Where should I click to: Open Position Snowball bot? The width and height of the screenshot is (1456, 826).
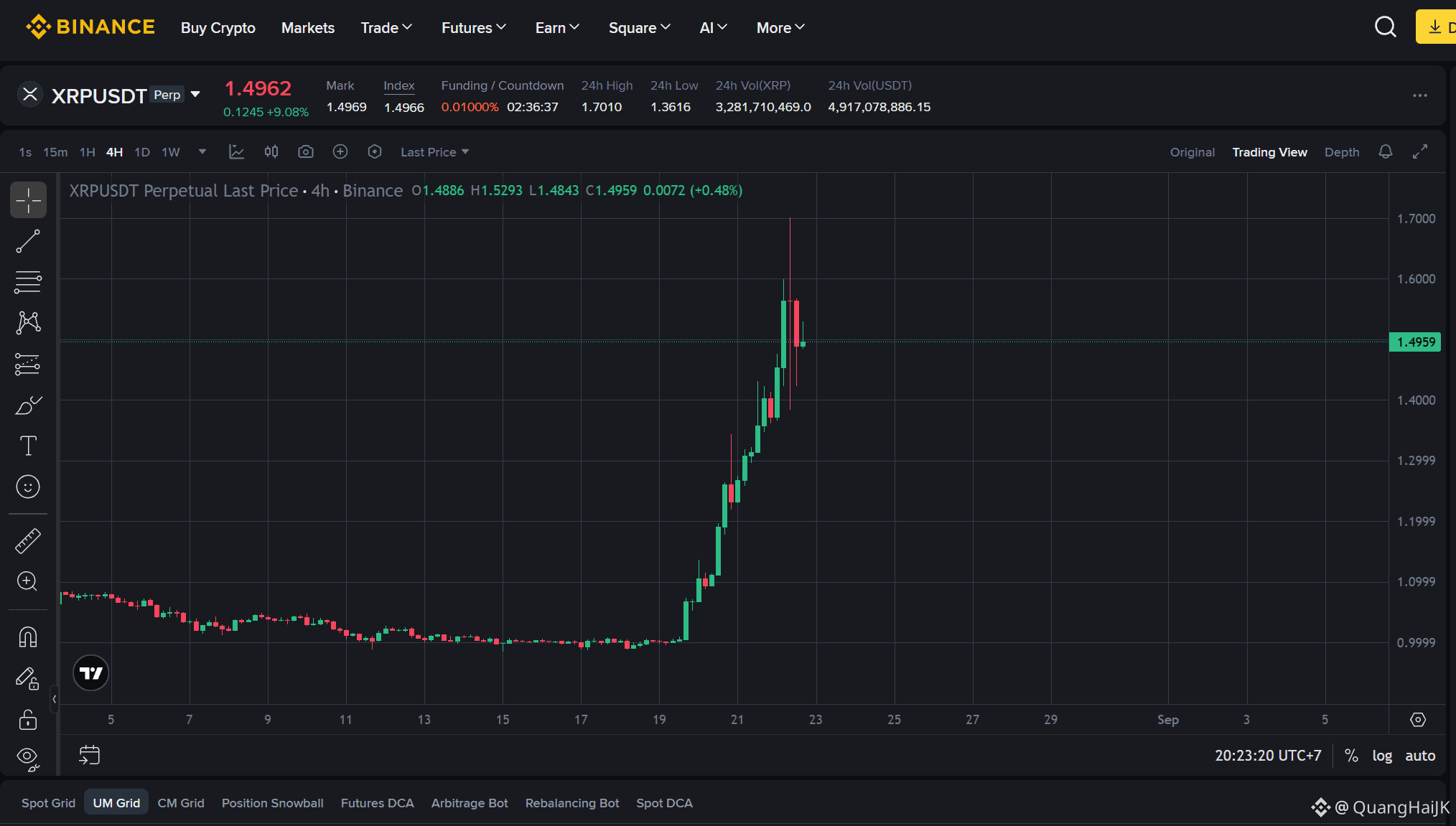(x=273, y=803)
